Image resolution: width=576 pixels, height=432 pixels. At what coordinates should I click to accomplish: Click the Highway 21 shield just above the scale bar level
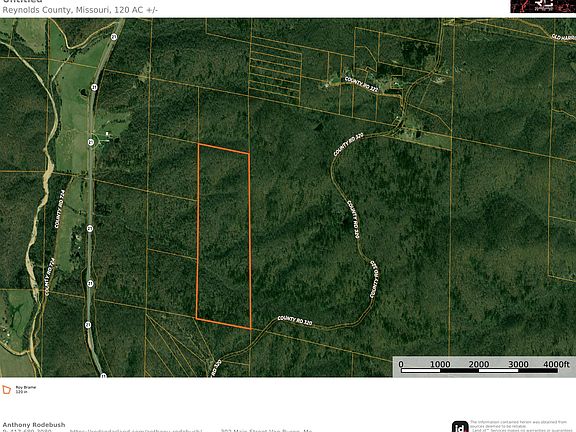click(x=88, y=325)
